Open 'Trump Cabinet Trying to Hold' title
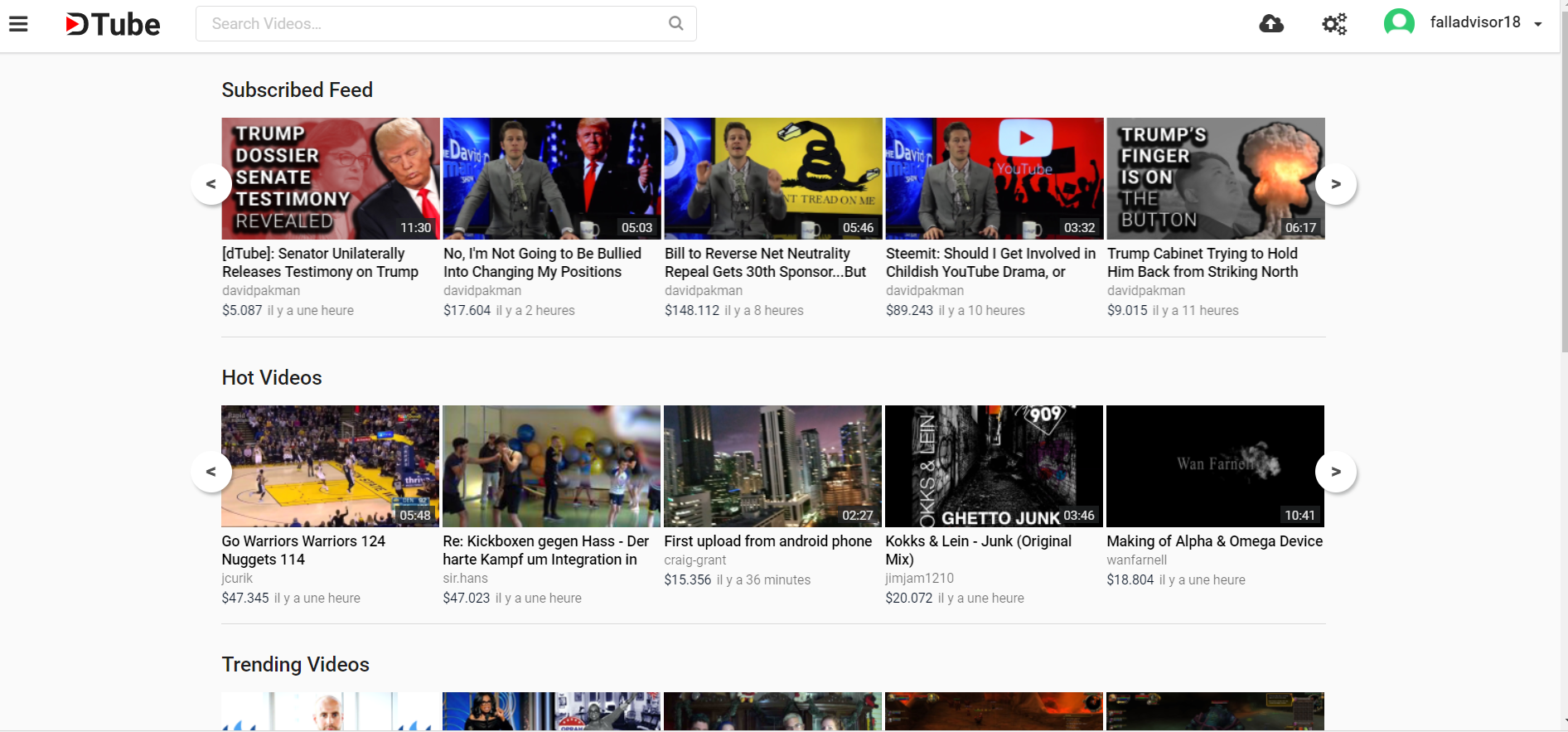Screen dimensions: 1568x732 coord(1203,263)
